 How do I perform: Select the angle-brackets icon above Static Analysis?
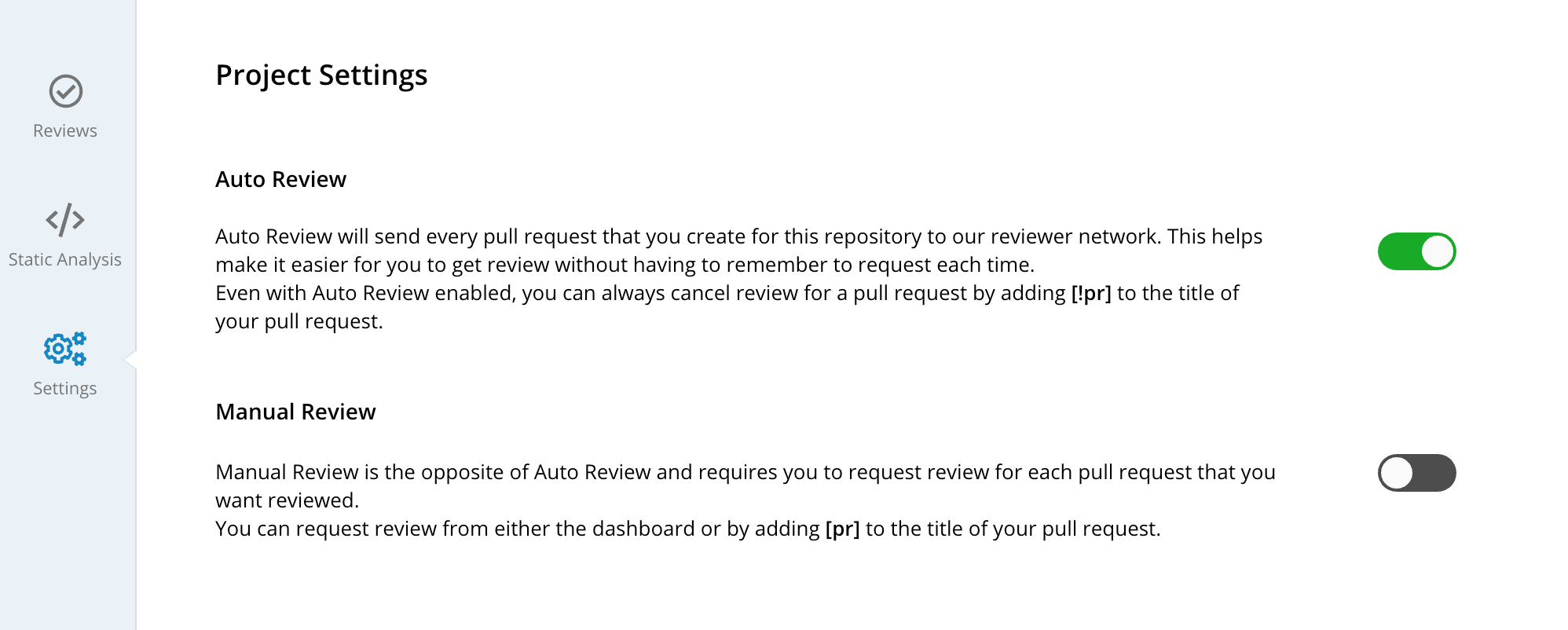click(65, 220)
